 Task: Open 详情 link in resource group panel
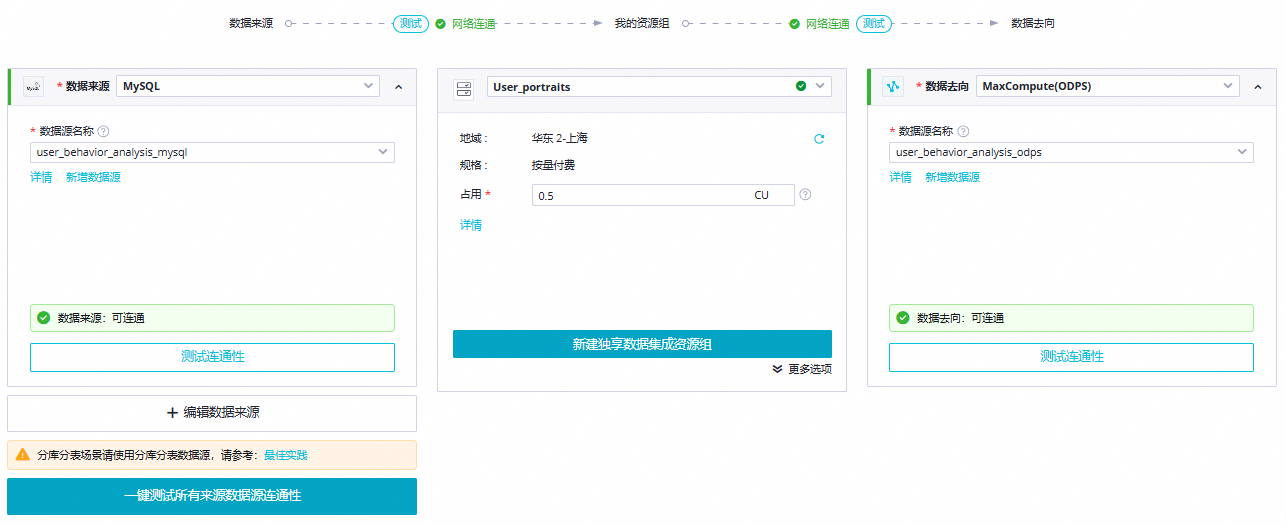471,225
